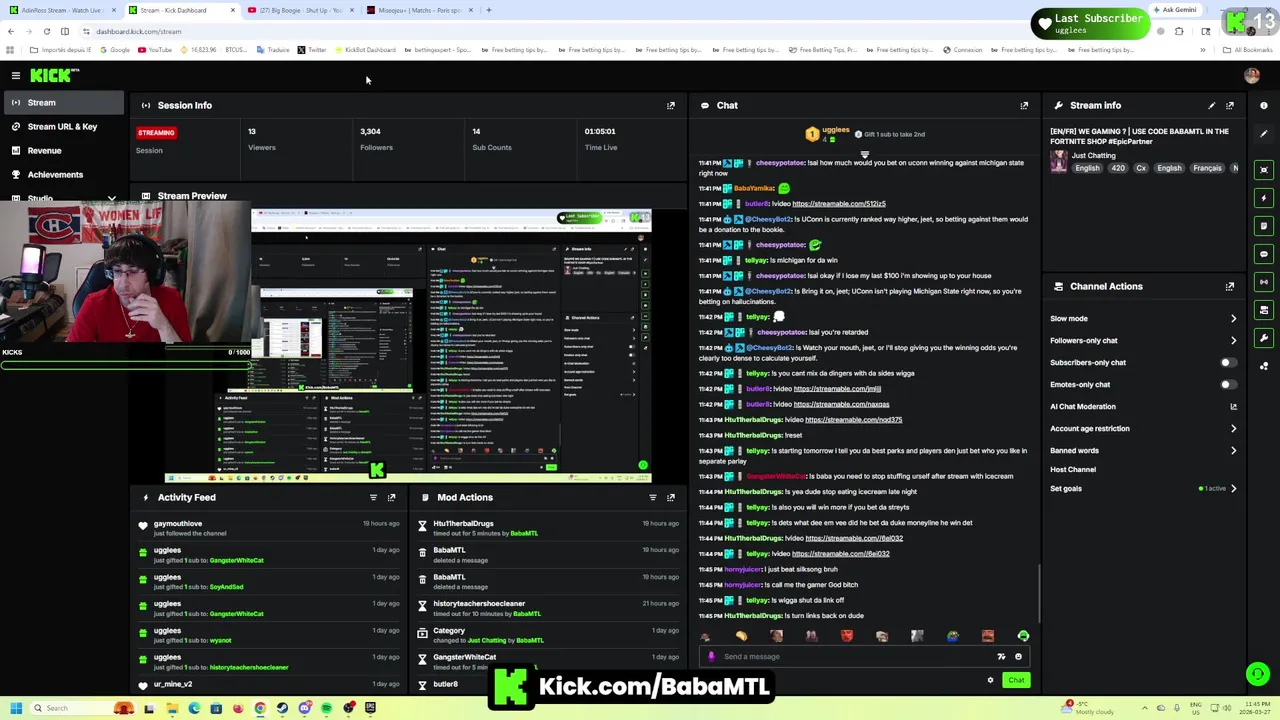This screenshot has height=720, width=1280.
Task: Expand Banned words settings
Action: point(1233,451)
